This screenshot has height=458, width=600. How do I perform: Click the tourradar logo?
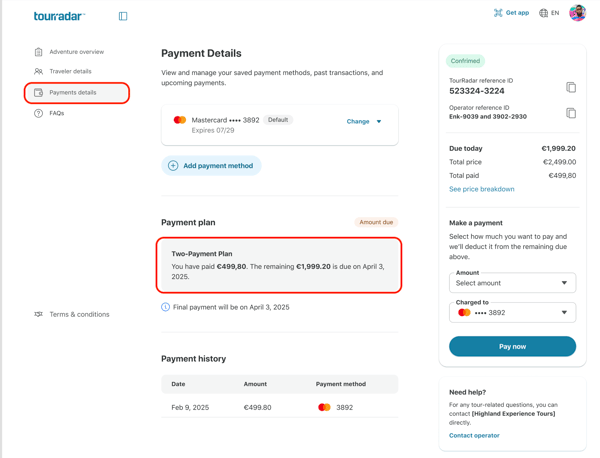(59, 16)
